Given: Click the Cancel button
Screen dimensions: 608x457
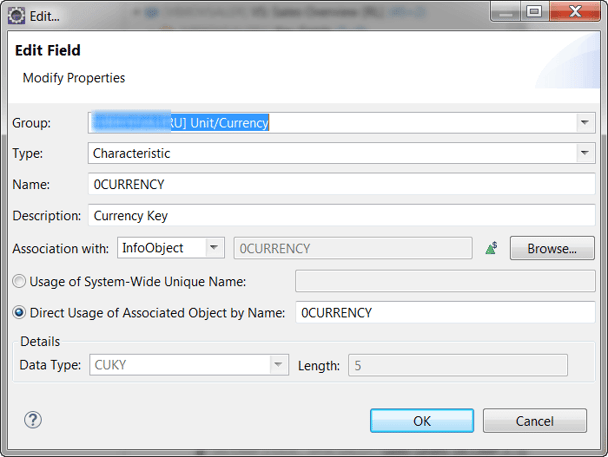Looking at the screenshot, I should (535, 421).
